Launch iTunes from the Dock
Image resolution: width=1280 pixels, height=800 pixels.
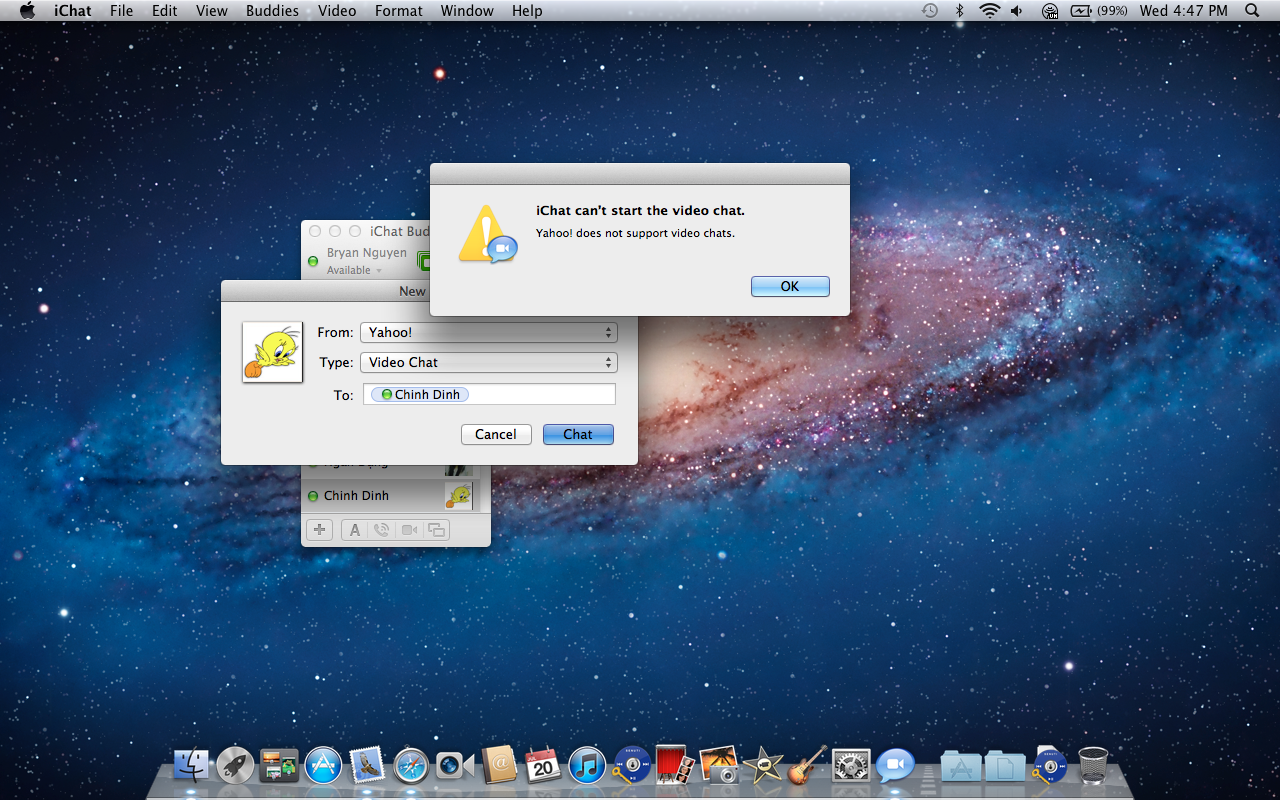click(587, 765)
